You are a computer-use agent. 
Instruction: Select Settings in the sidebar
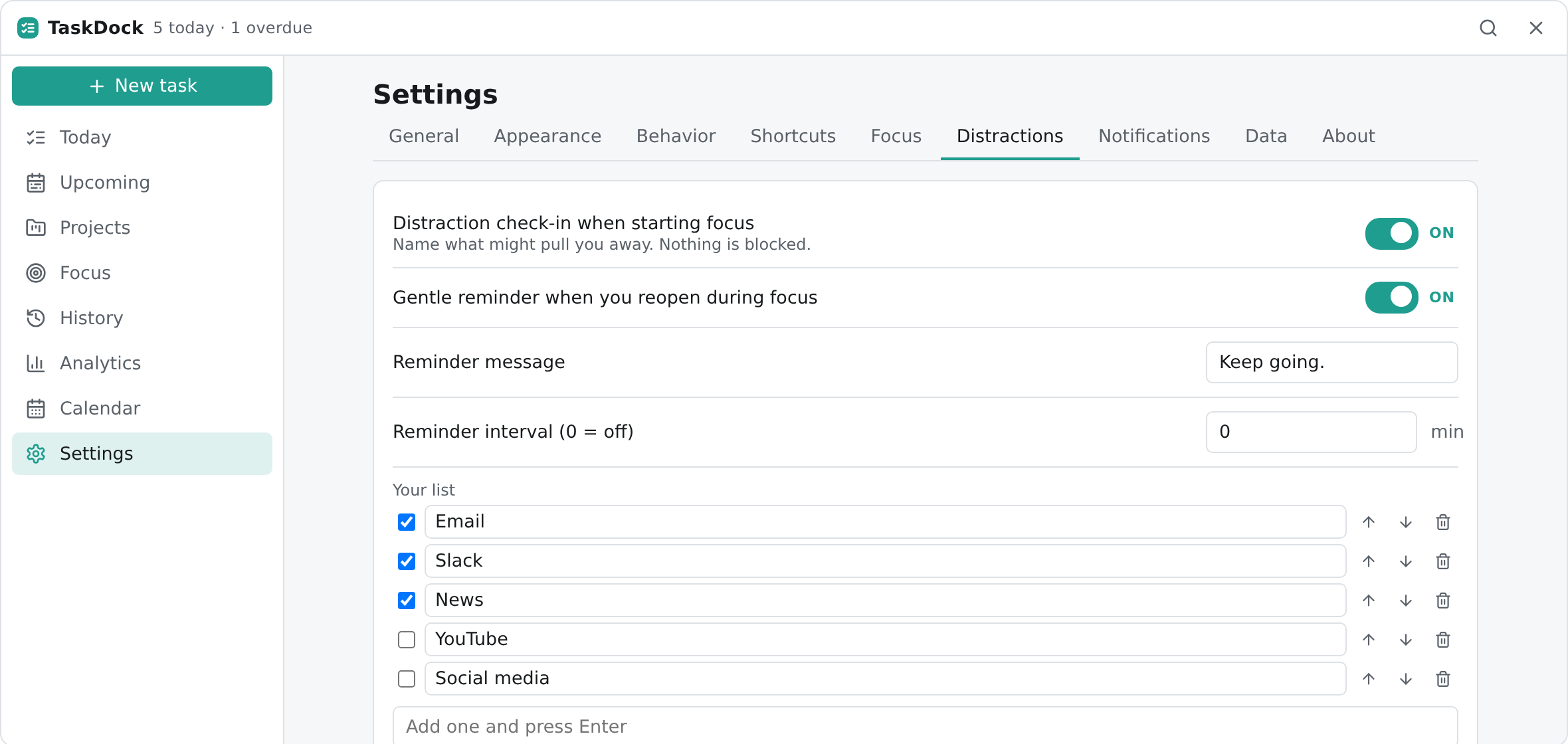(x=142, y=454)
